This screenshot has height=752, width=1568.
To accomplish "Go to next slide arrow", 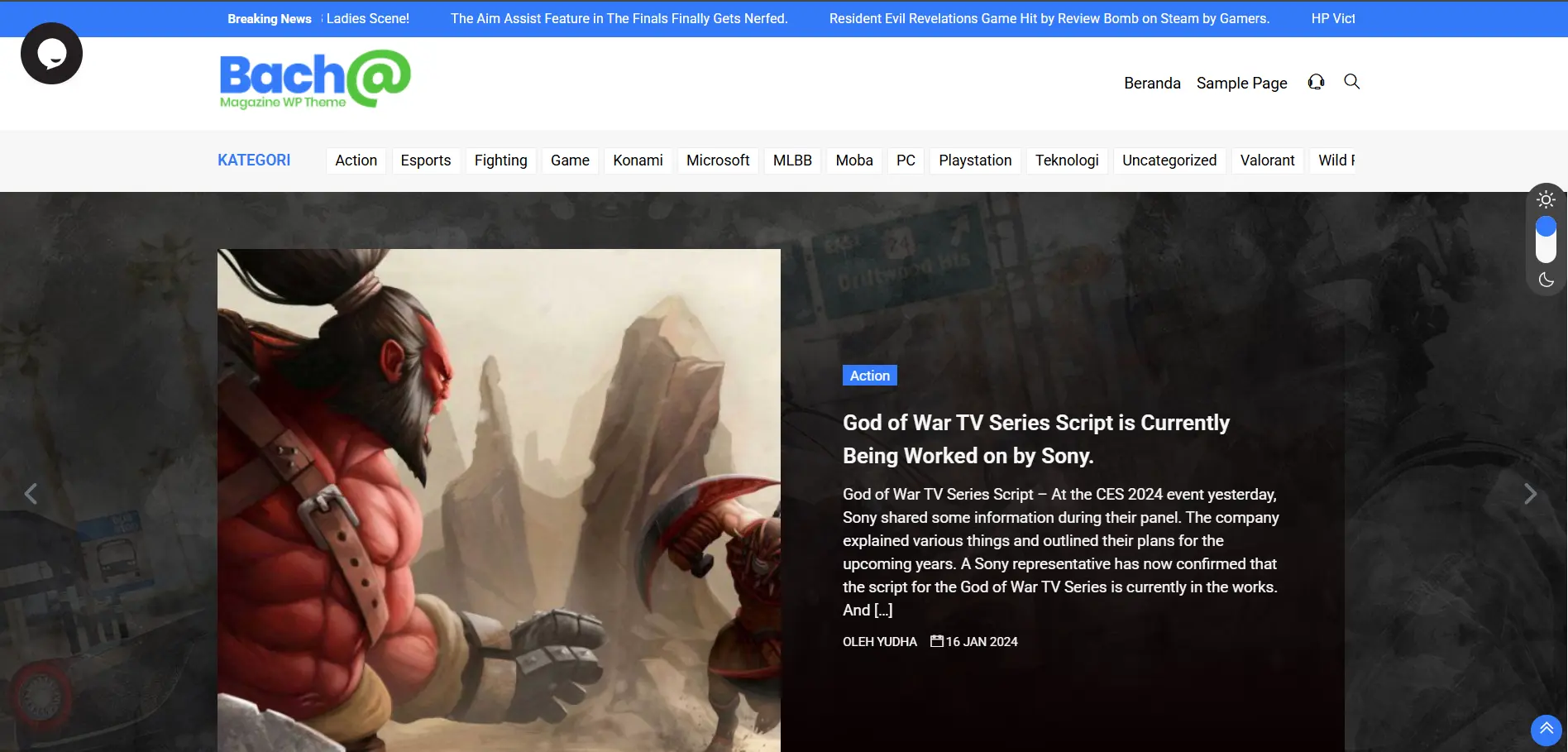I will 1530,494.
